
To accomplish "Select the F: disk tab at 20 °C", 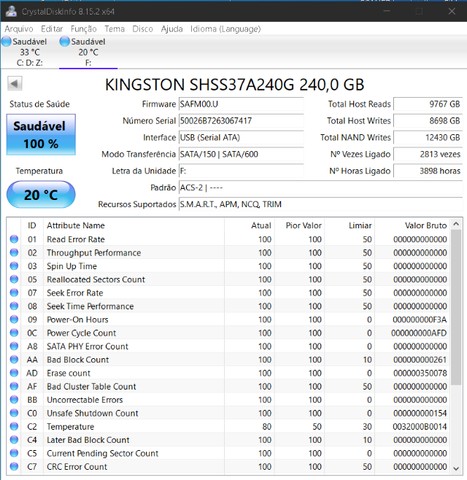I will click(x=88, y=52).
